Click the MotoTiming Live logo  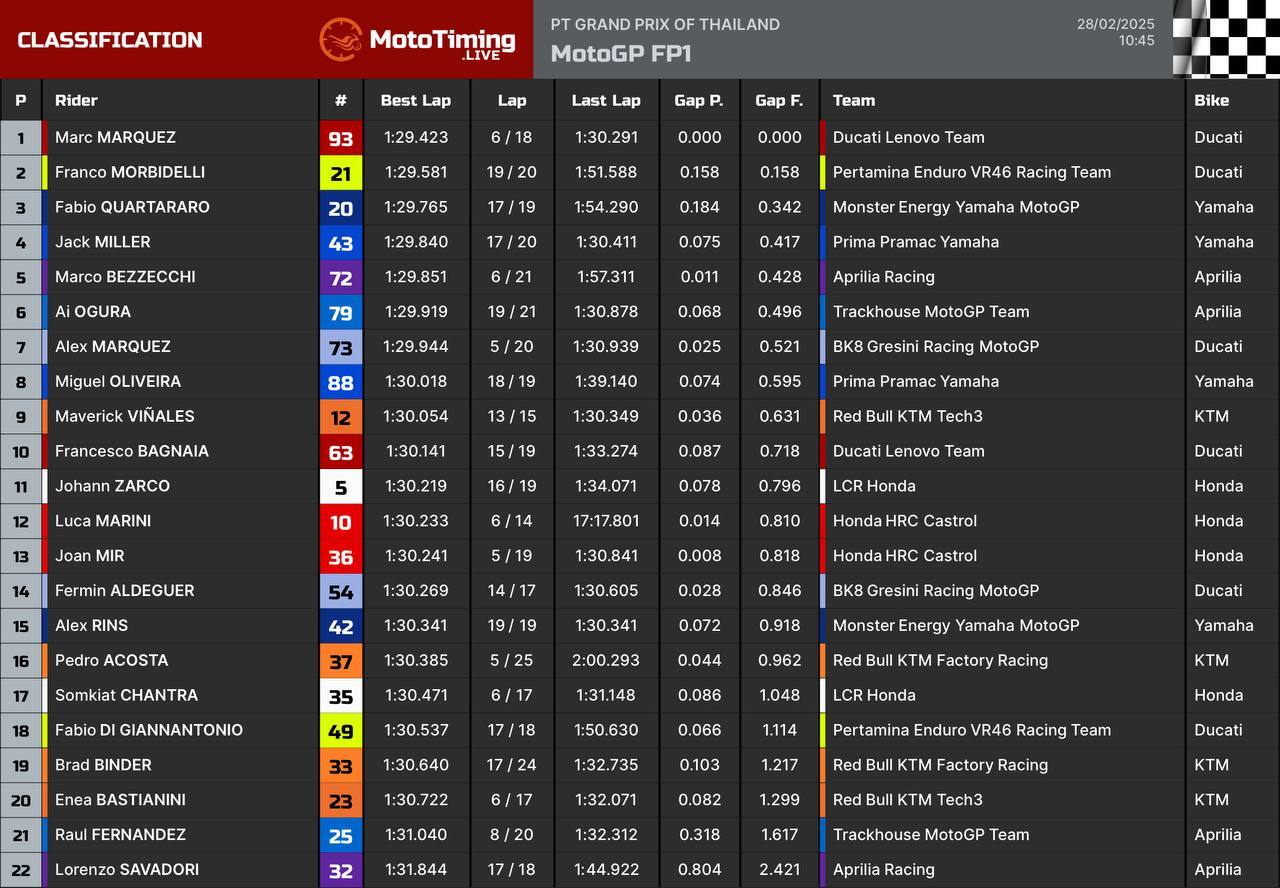pyautogui.click(x=417, y=40)
